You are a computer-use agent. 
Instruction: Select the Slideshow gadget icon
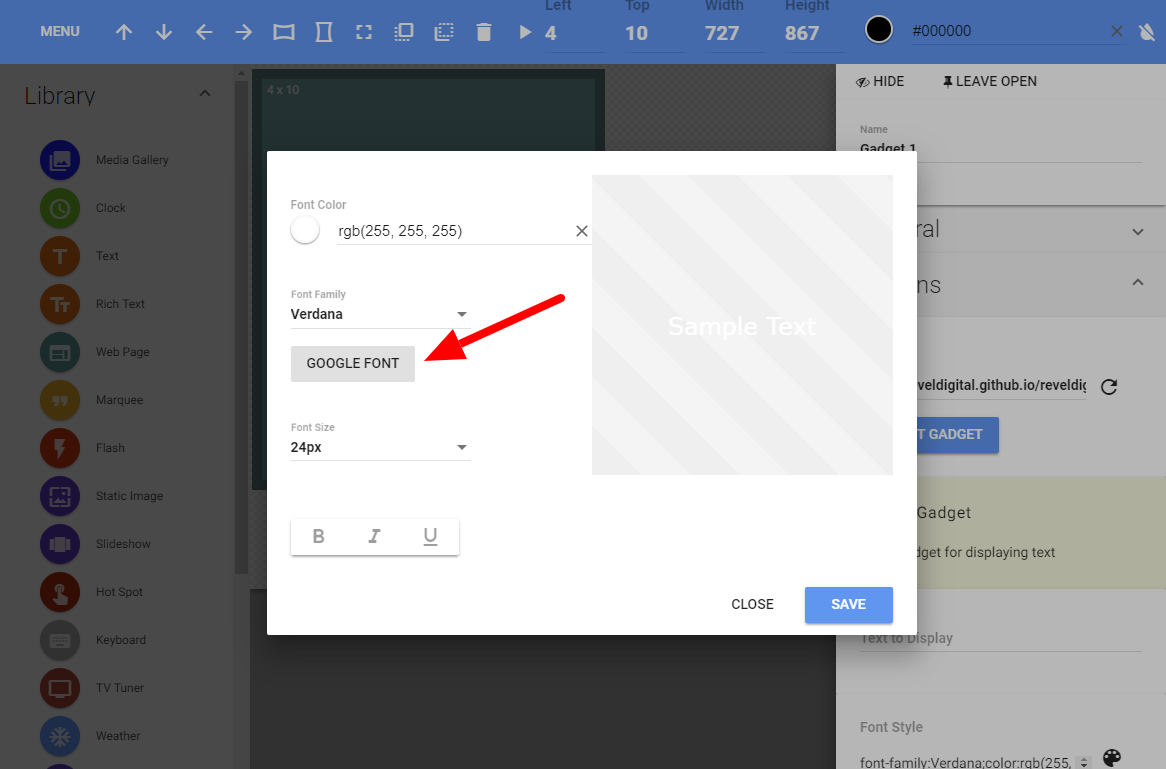tap(59, 544)
